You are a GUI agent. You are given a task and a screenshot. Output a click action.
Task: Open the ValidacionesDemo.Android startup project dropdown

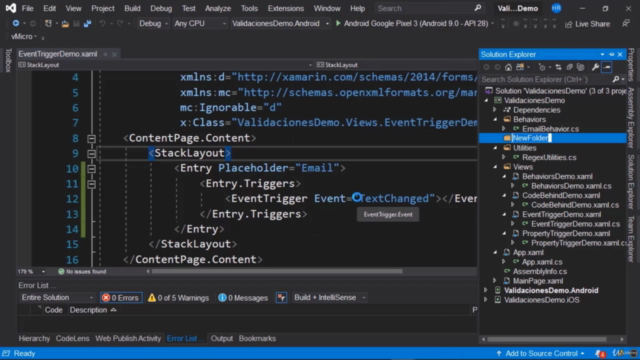[280, 24]
